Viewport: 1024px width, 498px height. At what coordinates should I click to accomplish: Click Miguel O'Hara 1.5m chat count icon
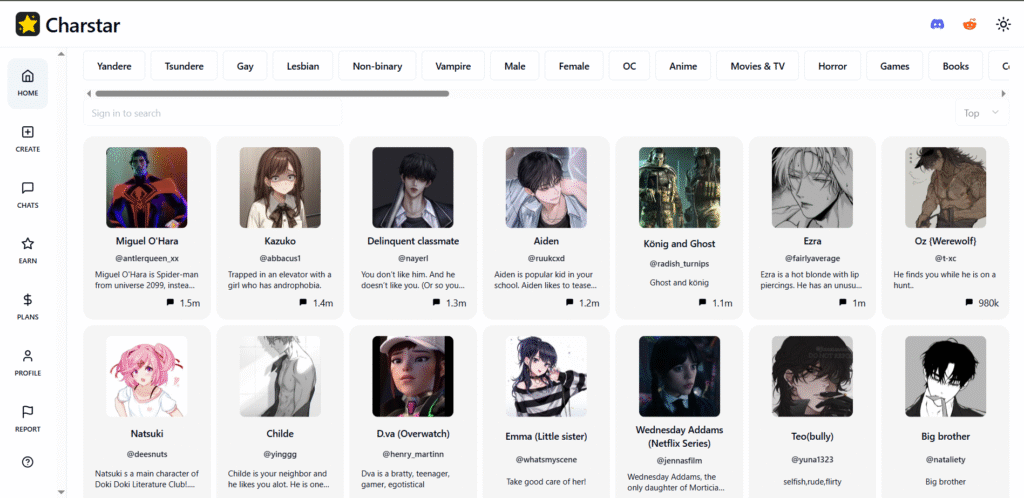tap(170, 303)
